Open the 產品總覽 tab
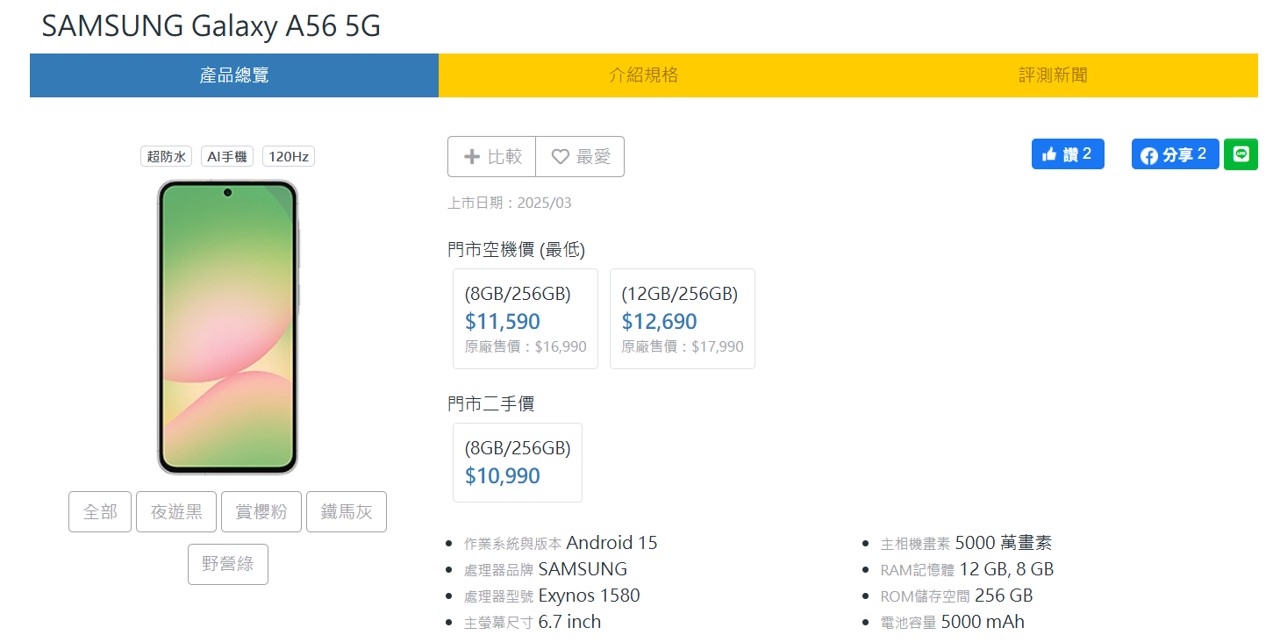Viewport: 1280px width, 642px height. pos(234,75)
